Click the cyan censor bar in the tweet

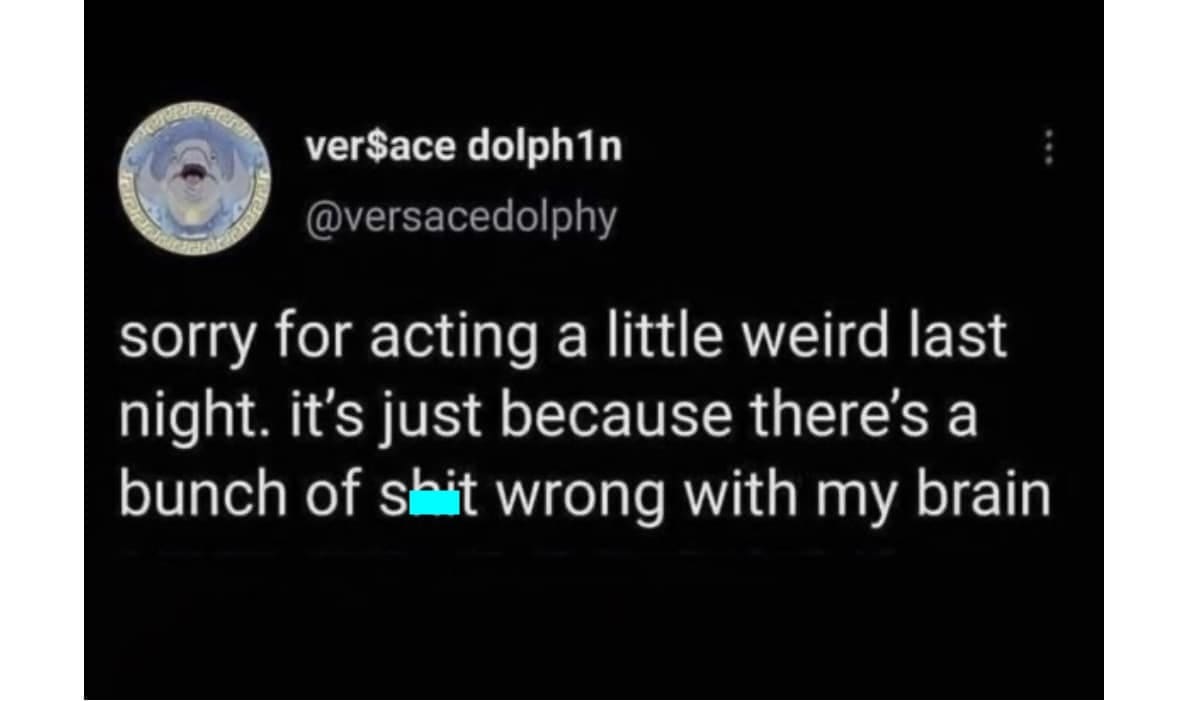pyautogui.click(x=434, y=500)
